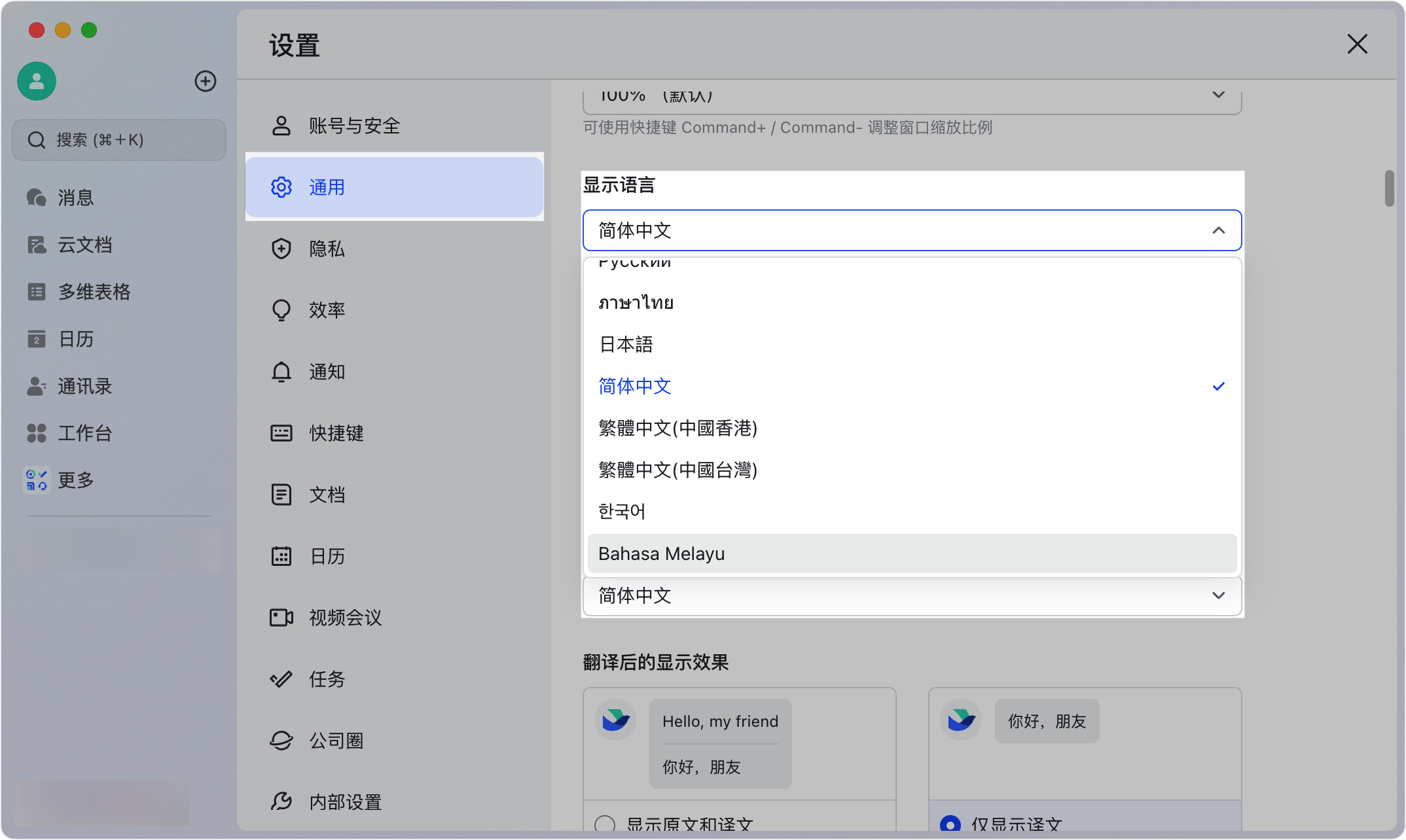Choose 日本語 from the language list
This screenshot has height=840, width=1406.
(626, 344)
